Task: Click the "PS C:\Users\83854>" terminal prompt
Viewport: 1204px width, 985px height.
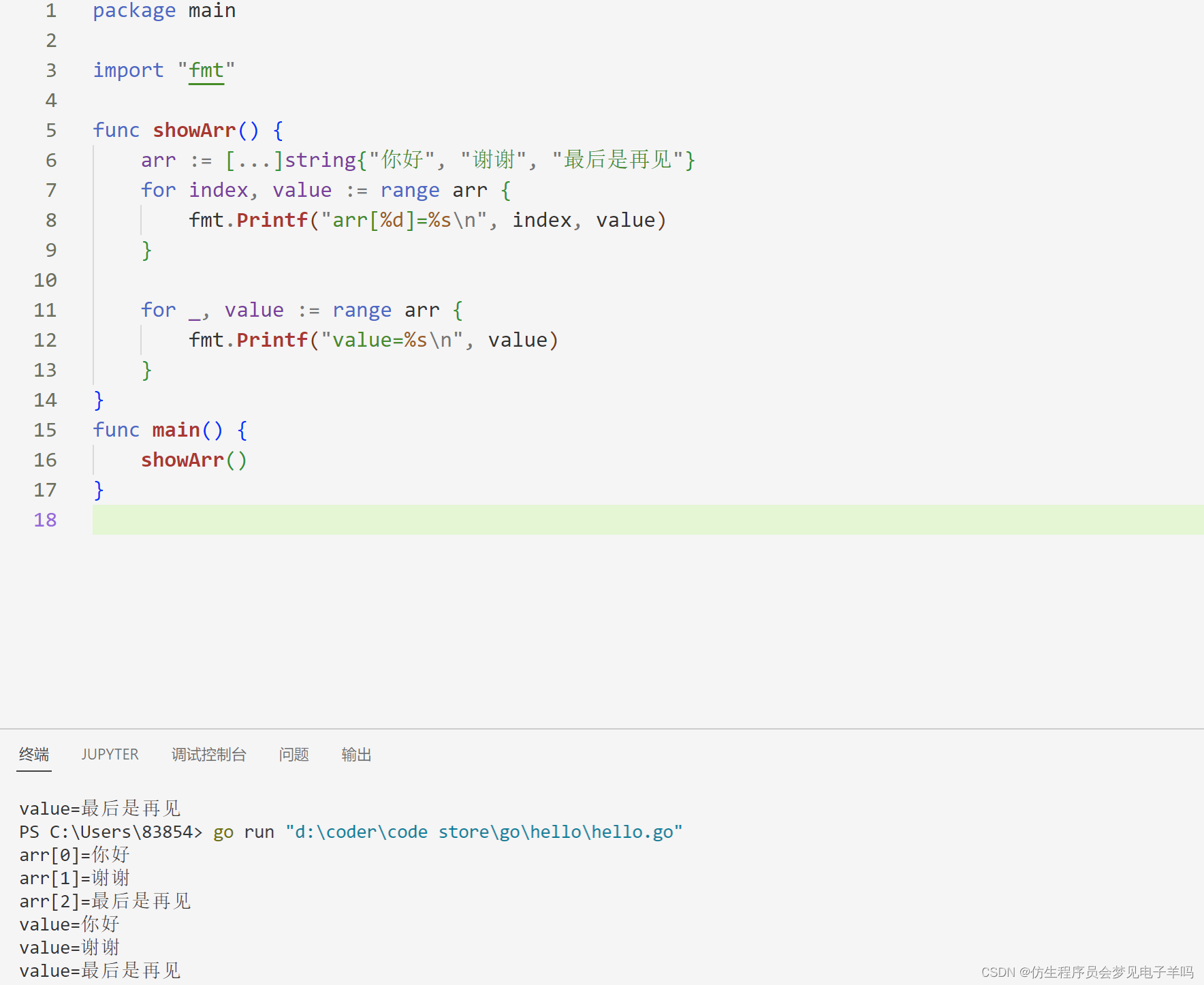Action: [110, 832]
